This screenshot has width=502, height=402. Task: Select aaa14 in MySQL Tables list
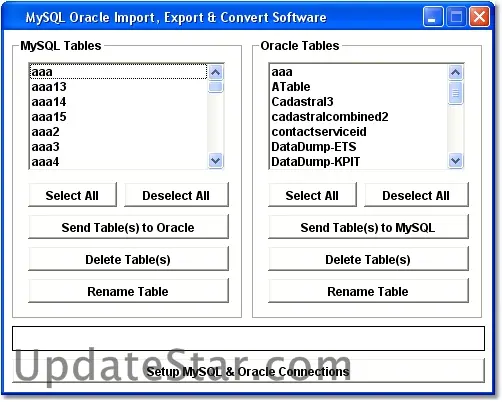[118, 102]
